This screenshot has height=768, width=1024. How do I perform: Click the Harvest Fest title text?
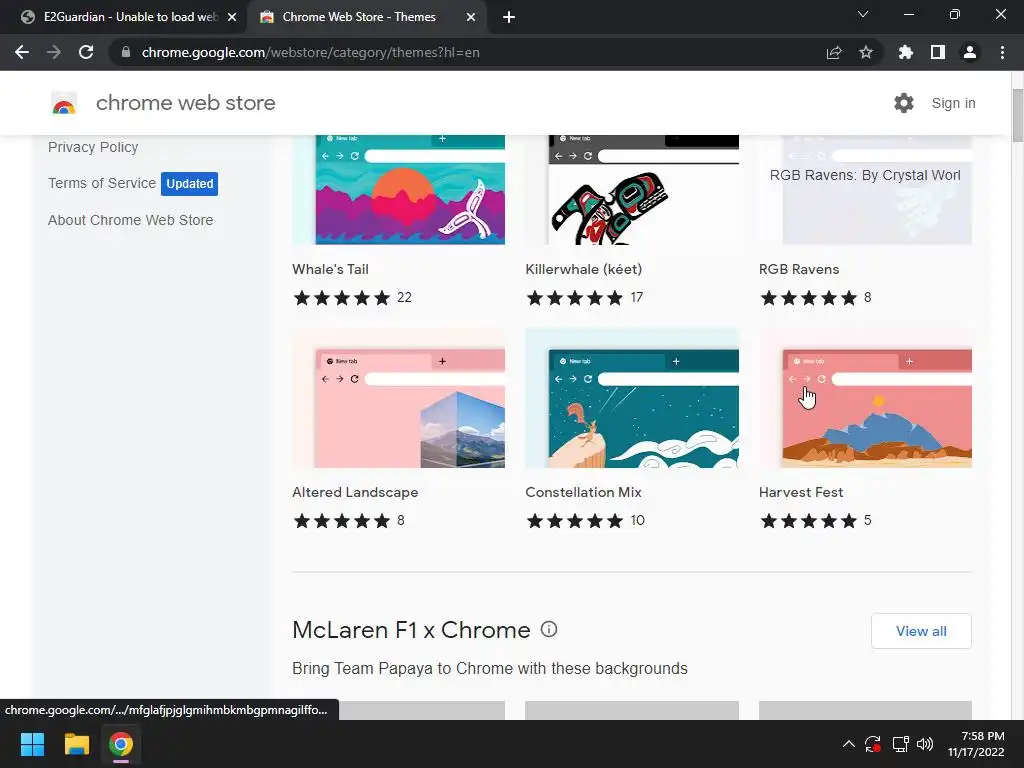pyautogui.click(x=801, y=492)
